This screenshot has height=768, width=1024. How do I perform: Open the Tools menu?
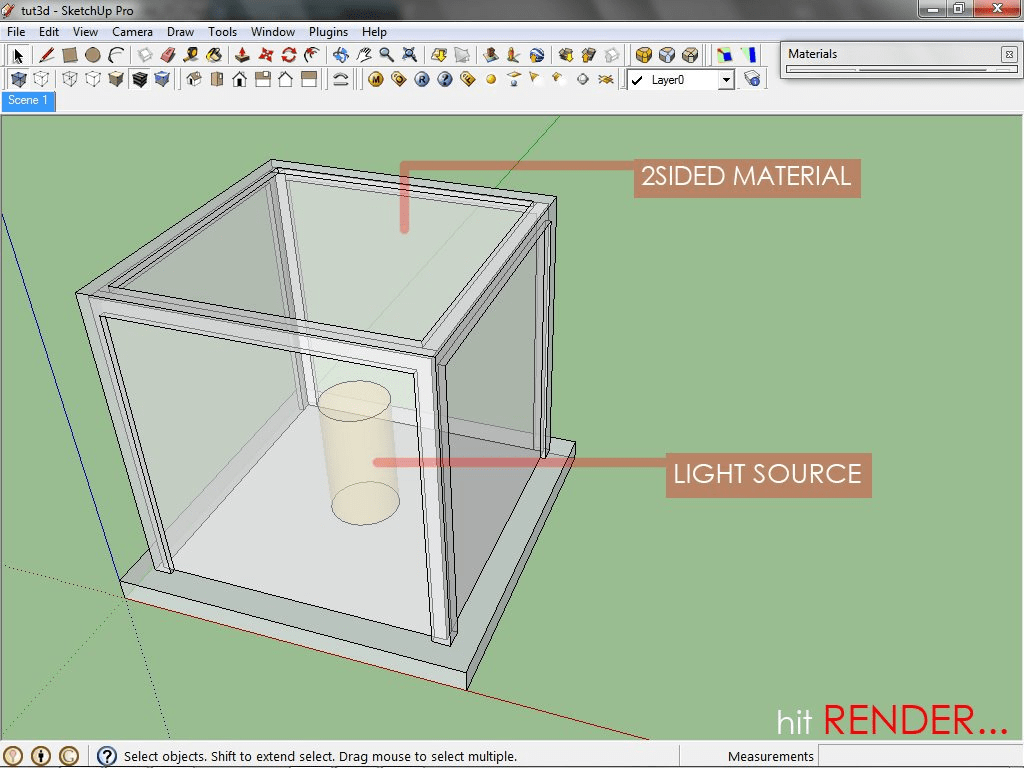tap(222, 31)
